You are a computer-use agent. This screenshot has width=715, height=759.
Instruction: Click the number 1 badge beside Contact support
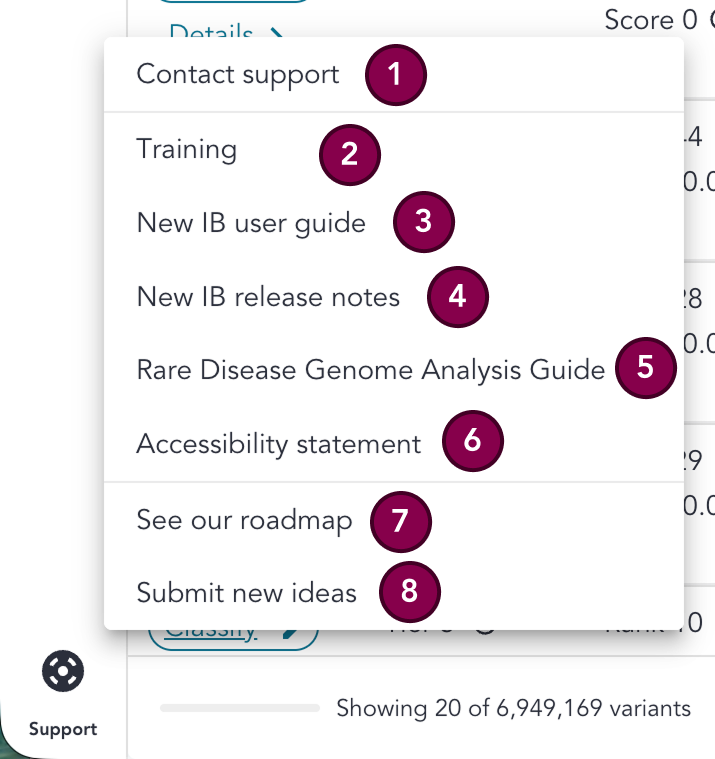click(396, 77)
